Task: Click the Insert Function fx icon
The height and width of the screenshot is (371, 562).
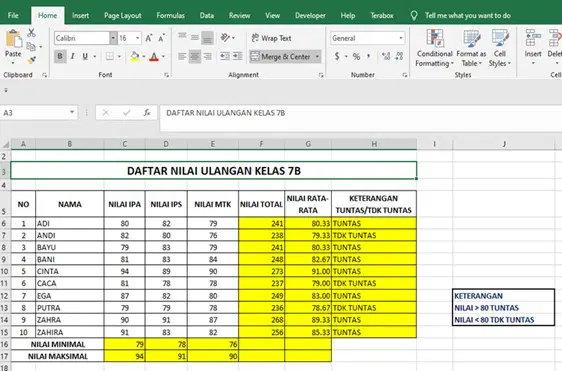Action: pyautogui.click(x=147, y=113)
